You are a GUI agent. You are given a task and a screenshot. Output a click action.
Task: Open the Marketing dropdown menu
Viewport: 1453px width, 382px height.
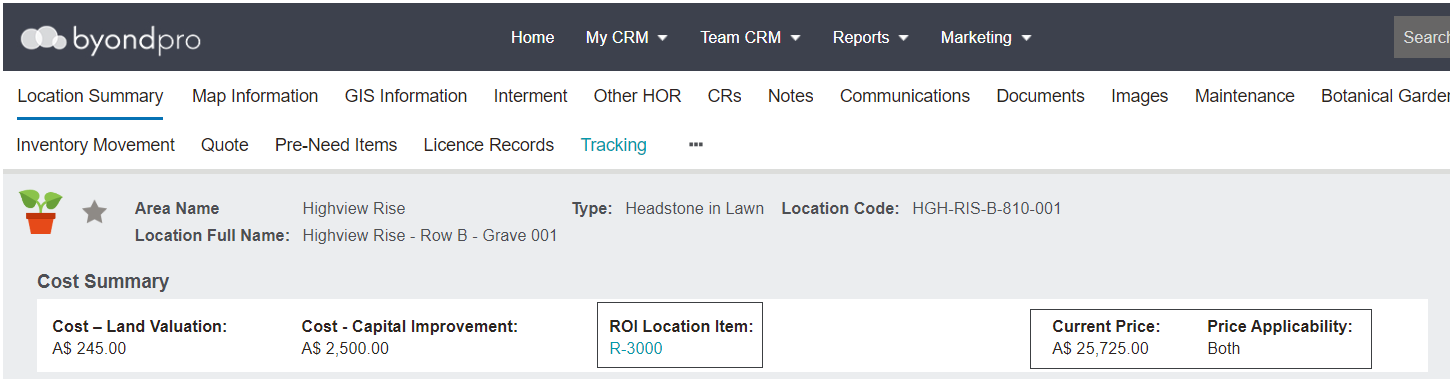pos(985,37)
